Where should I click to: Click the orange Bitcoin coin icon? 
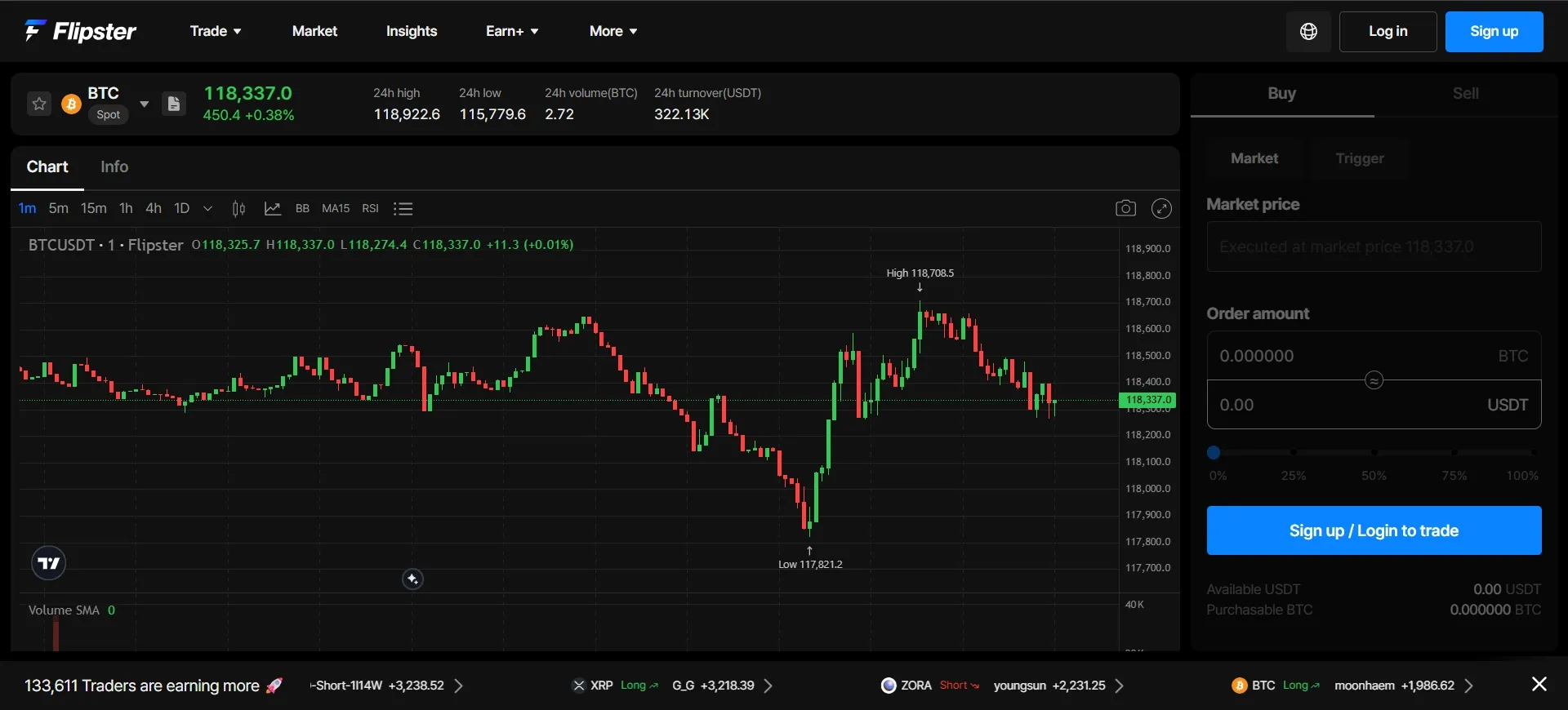(x=71, y=104)
